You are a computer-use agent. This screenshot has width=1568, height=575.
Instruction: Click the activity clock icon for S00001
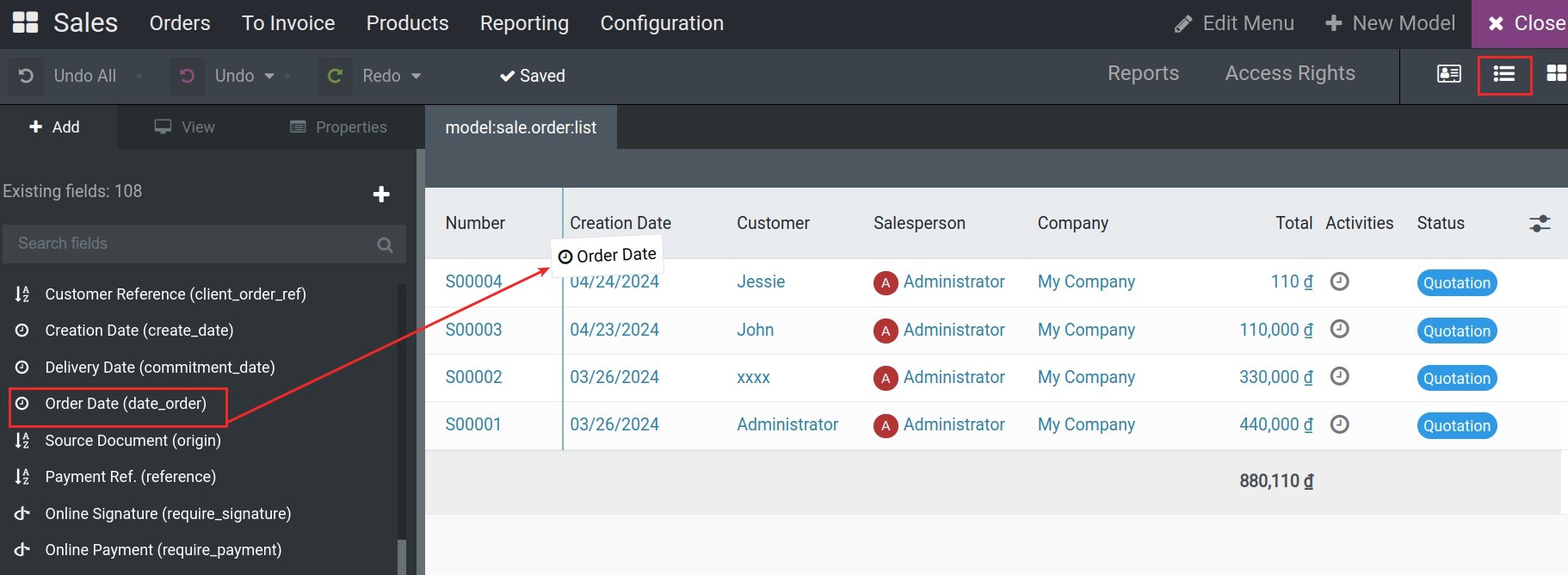click(x=1339, y=424)
